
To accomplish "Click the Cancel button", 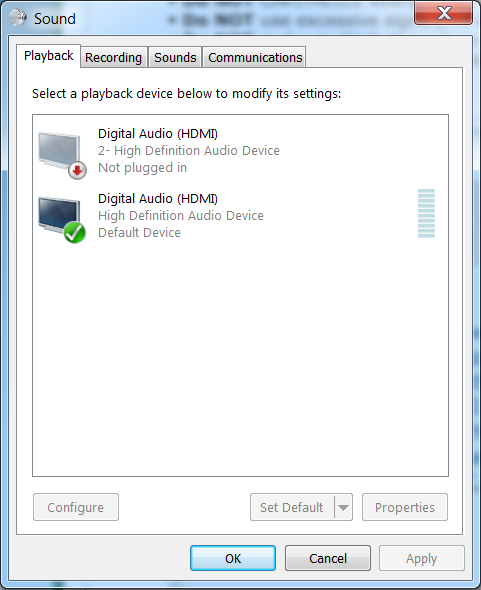I will tap(328, 558).
